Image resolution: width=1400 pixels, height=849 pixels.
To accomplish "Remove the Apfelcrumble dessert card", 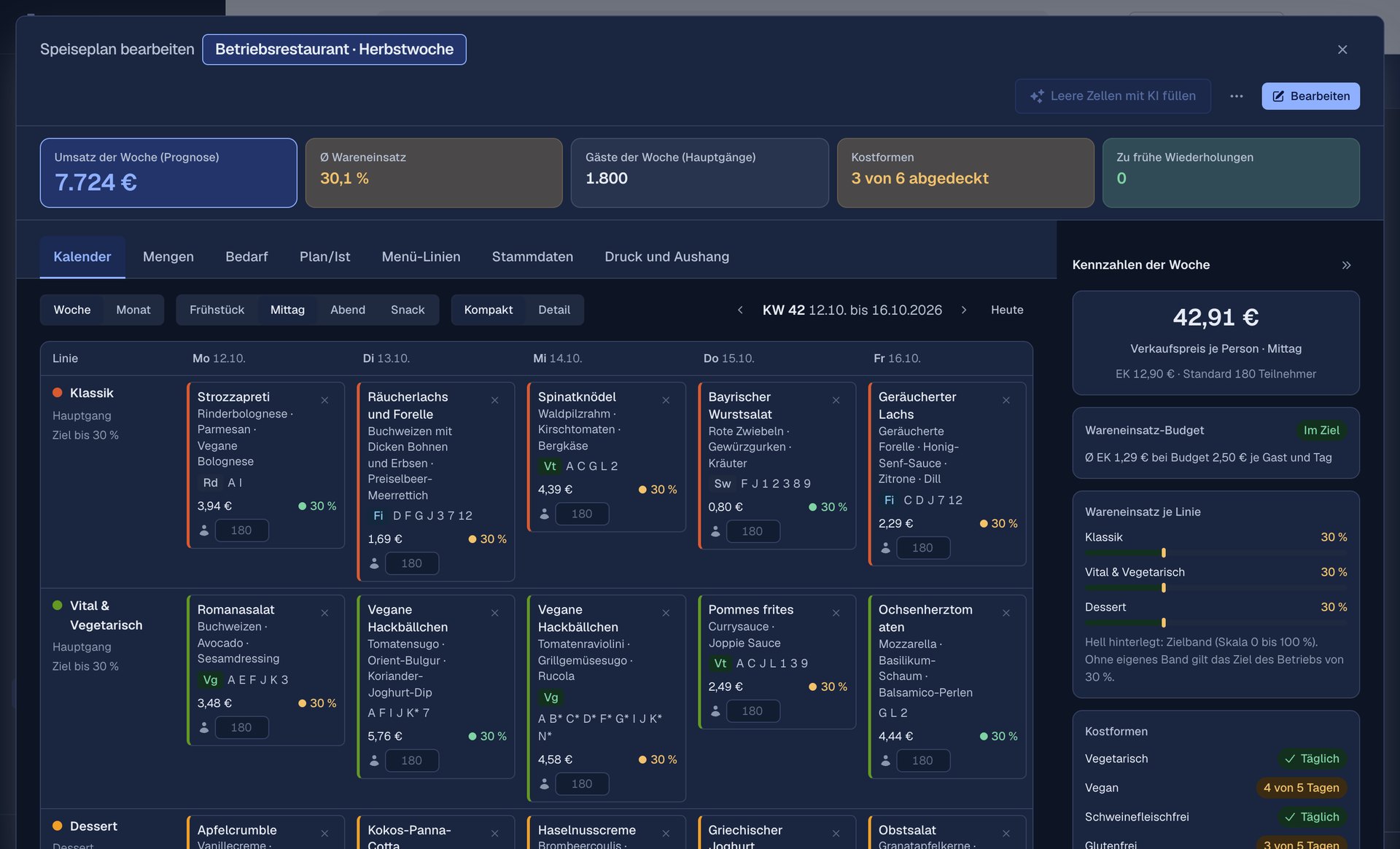I will 324,833.
